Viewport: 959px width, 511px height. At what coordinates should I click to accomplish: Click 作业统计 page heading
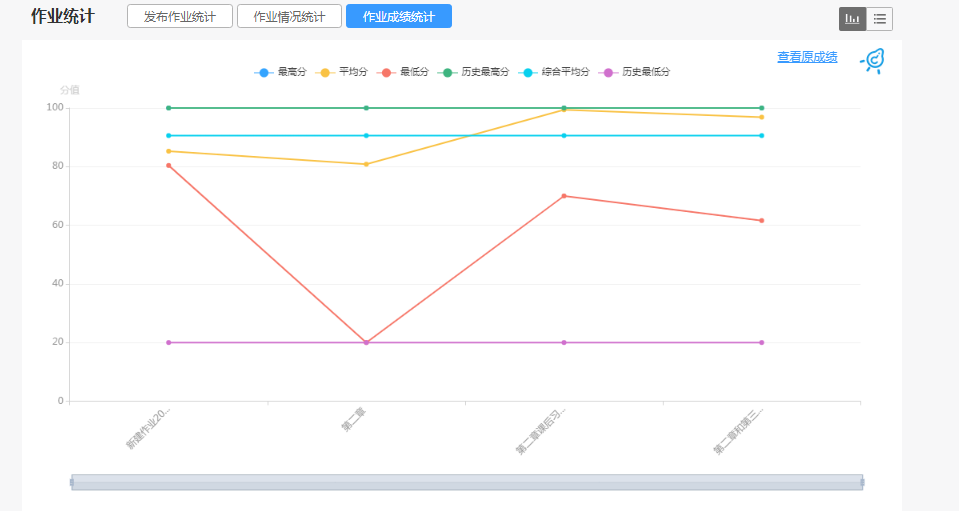[x=62, y=17]
